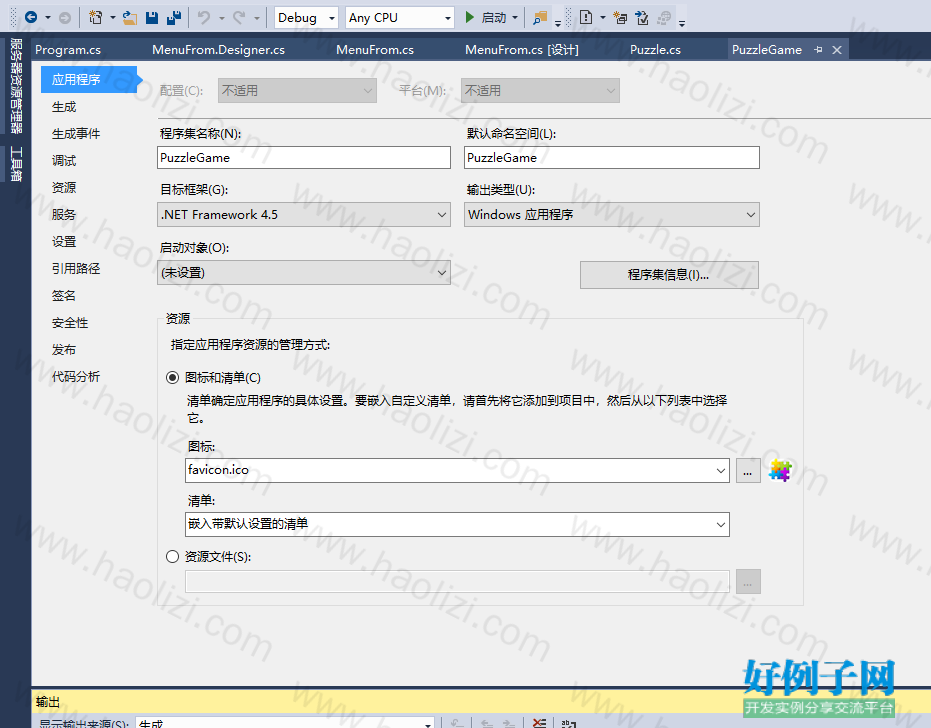Select the 应用程序 properties page
This screenshot has height=728, width=931.
pos(88,80)
